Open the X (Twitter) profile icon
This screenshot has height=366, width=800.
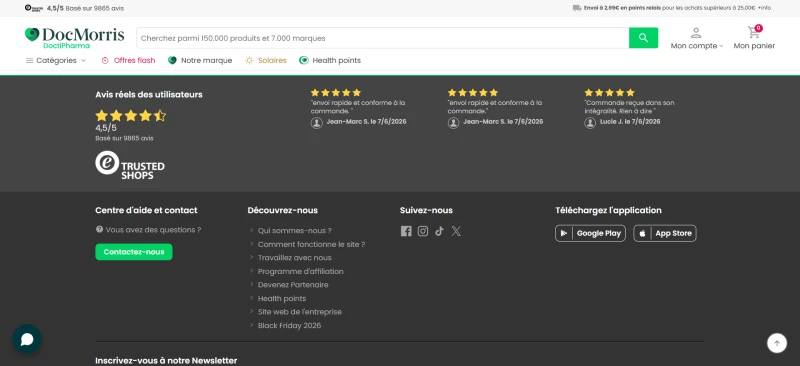(456, 231)
